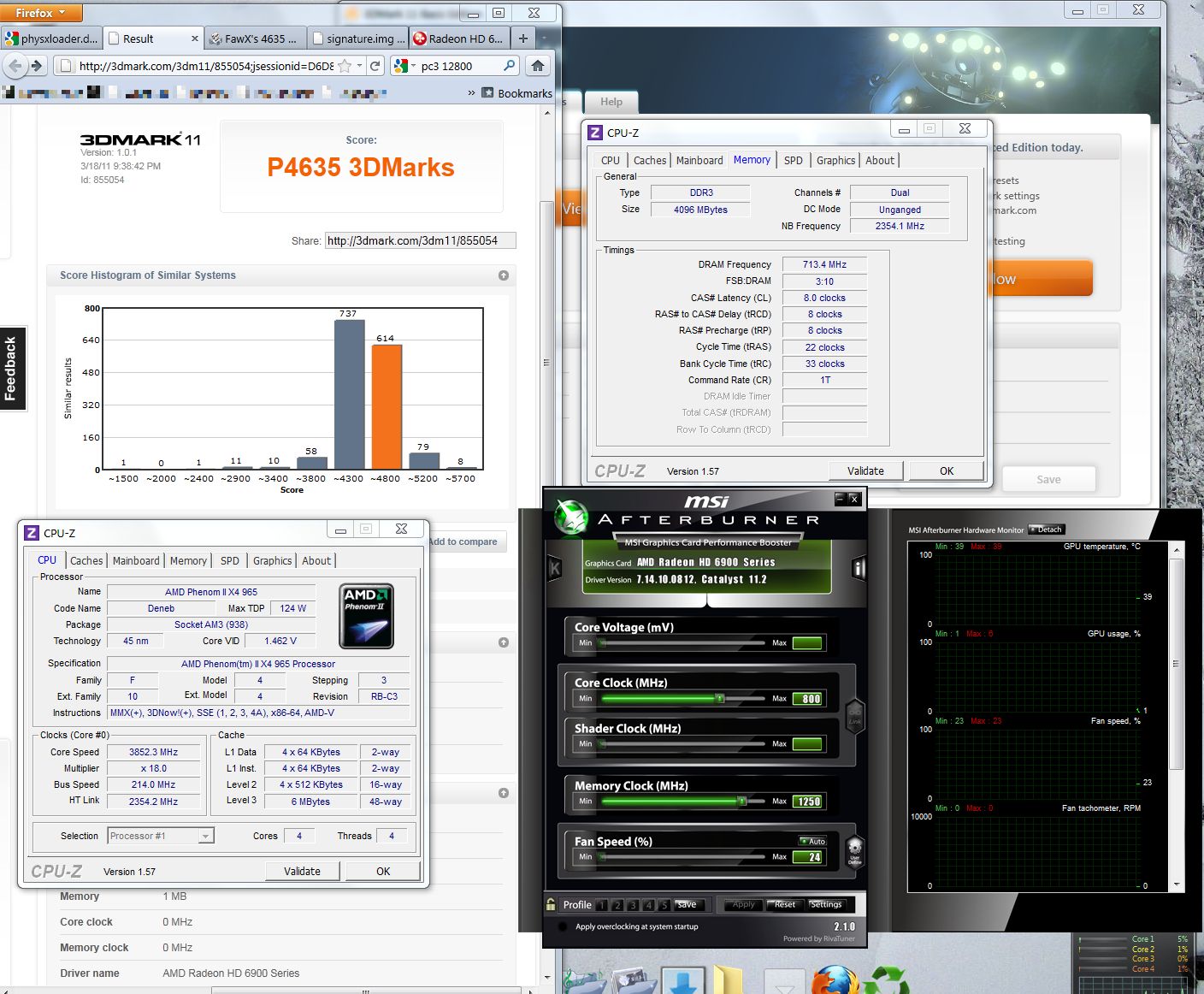Open the CPU tab in right CPU-Z window

[x=611, y=161]
